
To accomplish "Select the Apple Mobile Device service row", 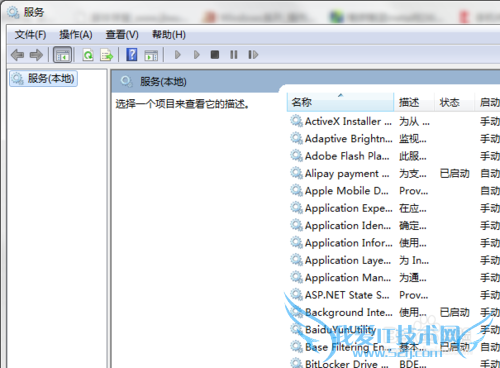I will click(x=395, y=191).
